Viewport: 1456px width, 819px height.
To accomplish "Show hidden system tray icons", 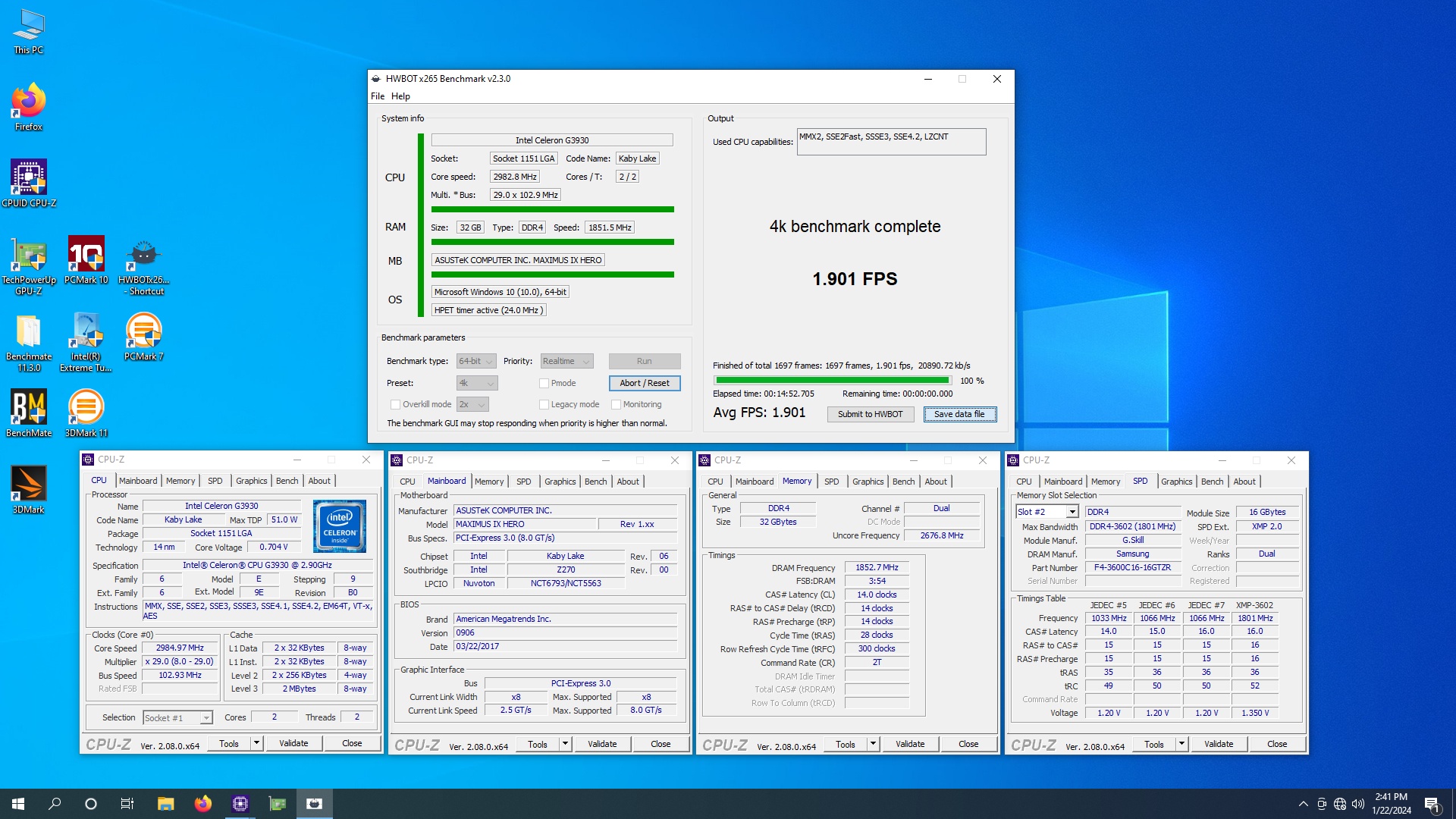I will pos(1303,804).
